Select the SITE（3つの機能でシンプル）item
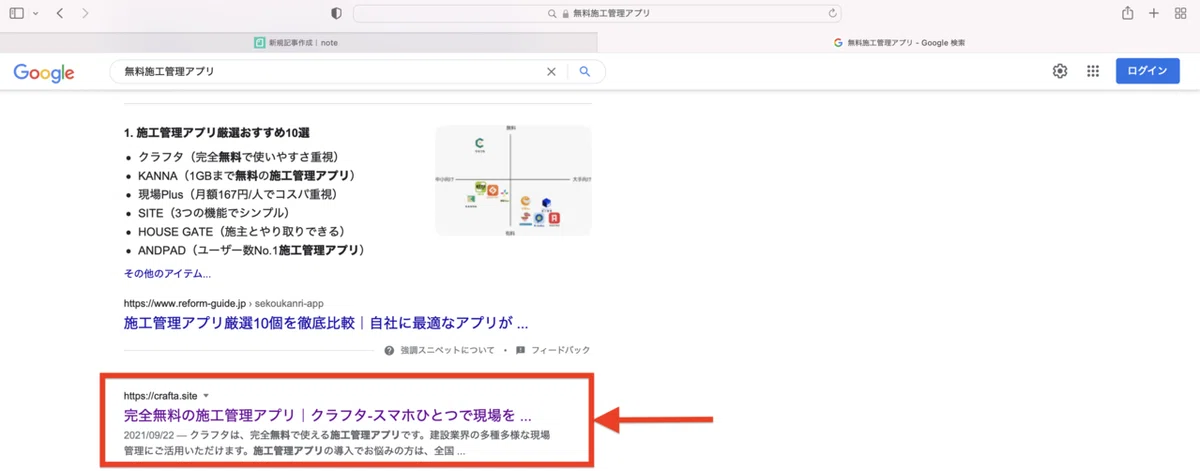The height and width of the screenshot is (471, 1200). click(x=216, y=213)
